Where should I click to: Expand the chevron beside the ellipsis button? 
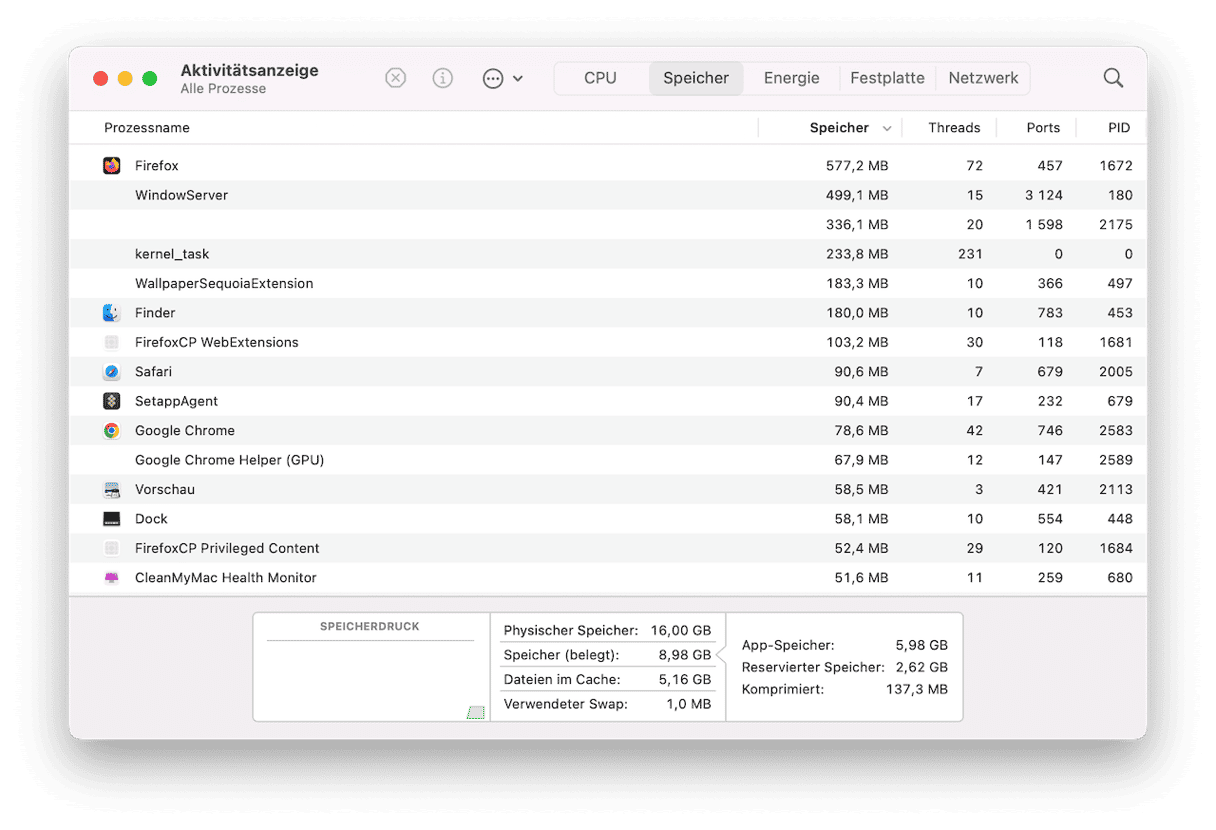518,78
